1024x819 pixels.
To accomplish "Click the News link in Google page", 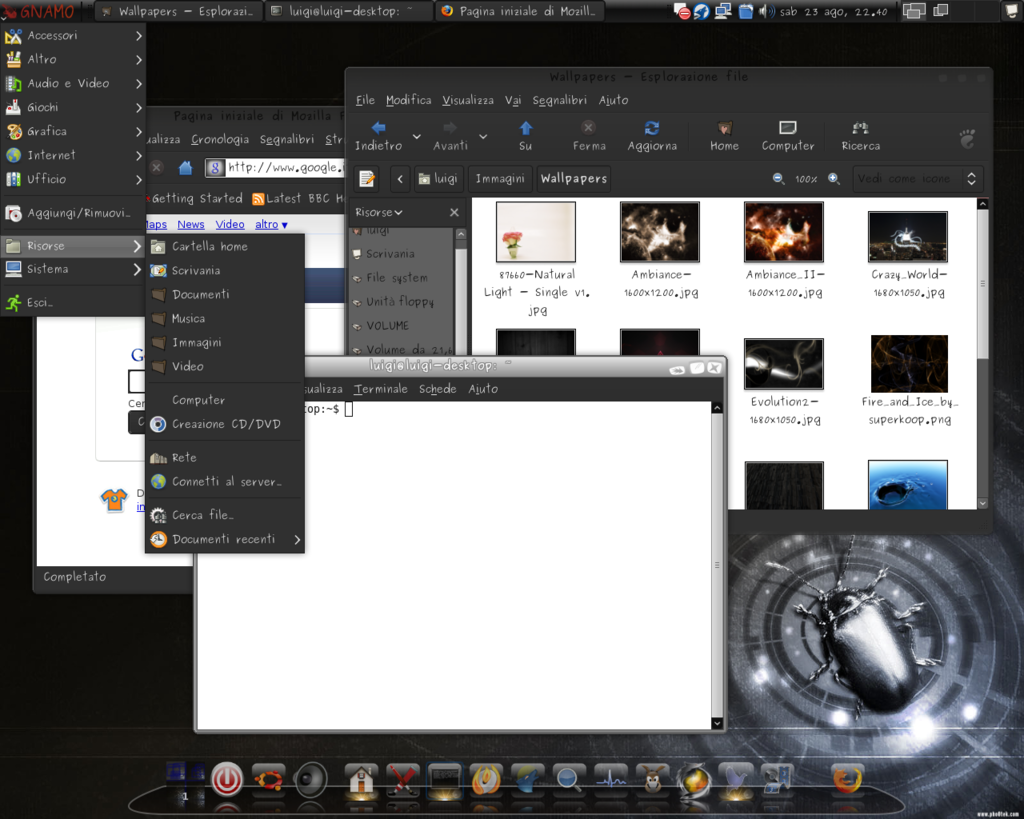I will [191, 225].
